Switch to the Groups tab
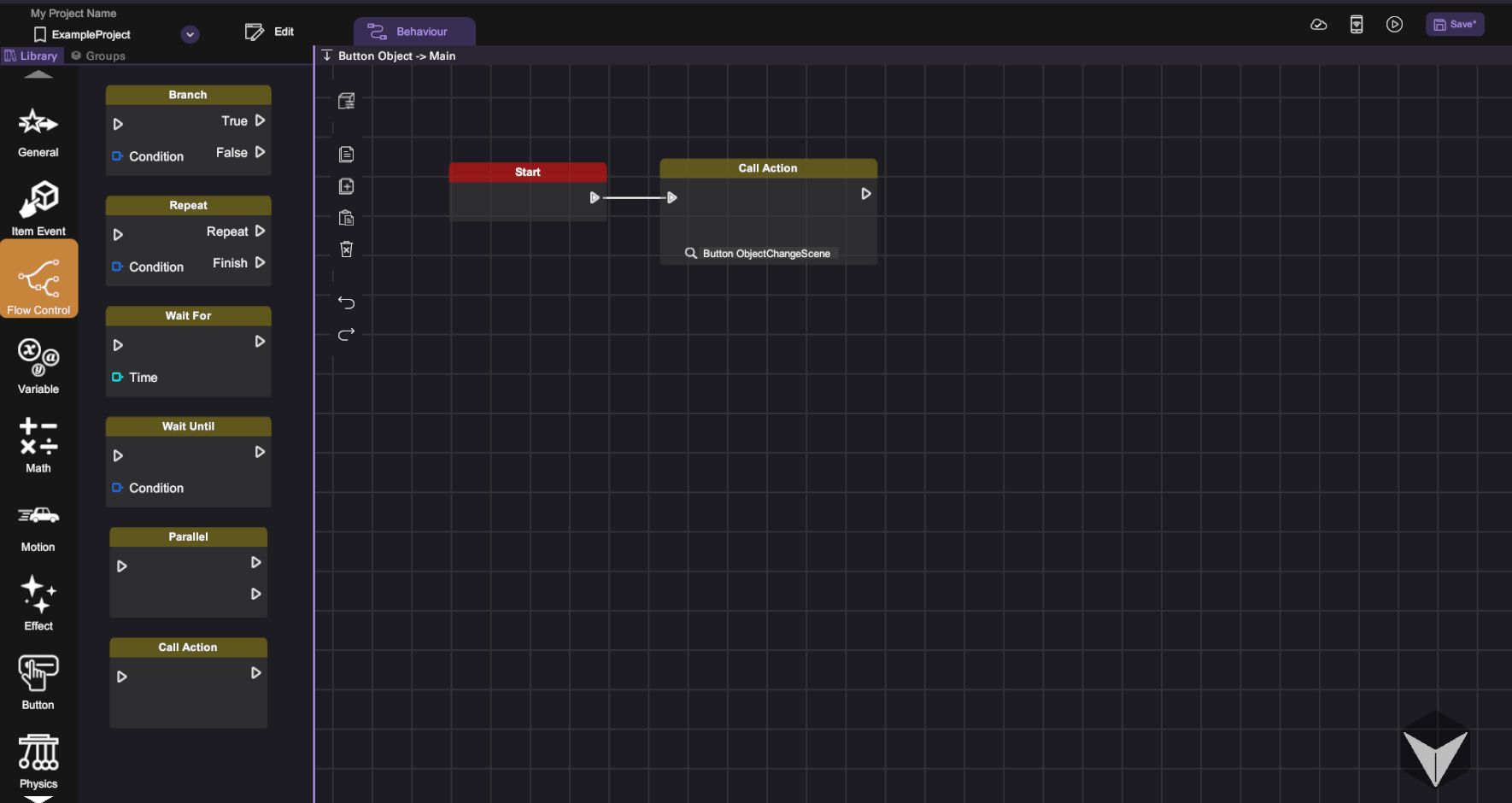This screenshot has height=803, width=1512. 98,56
